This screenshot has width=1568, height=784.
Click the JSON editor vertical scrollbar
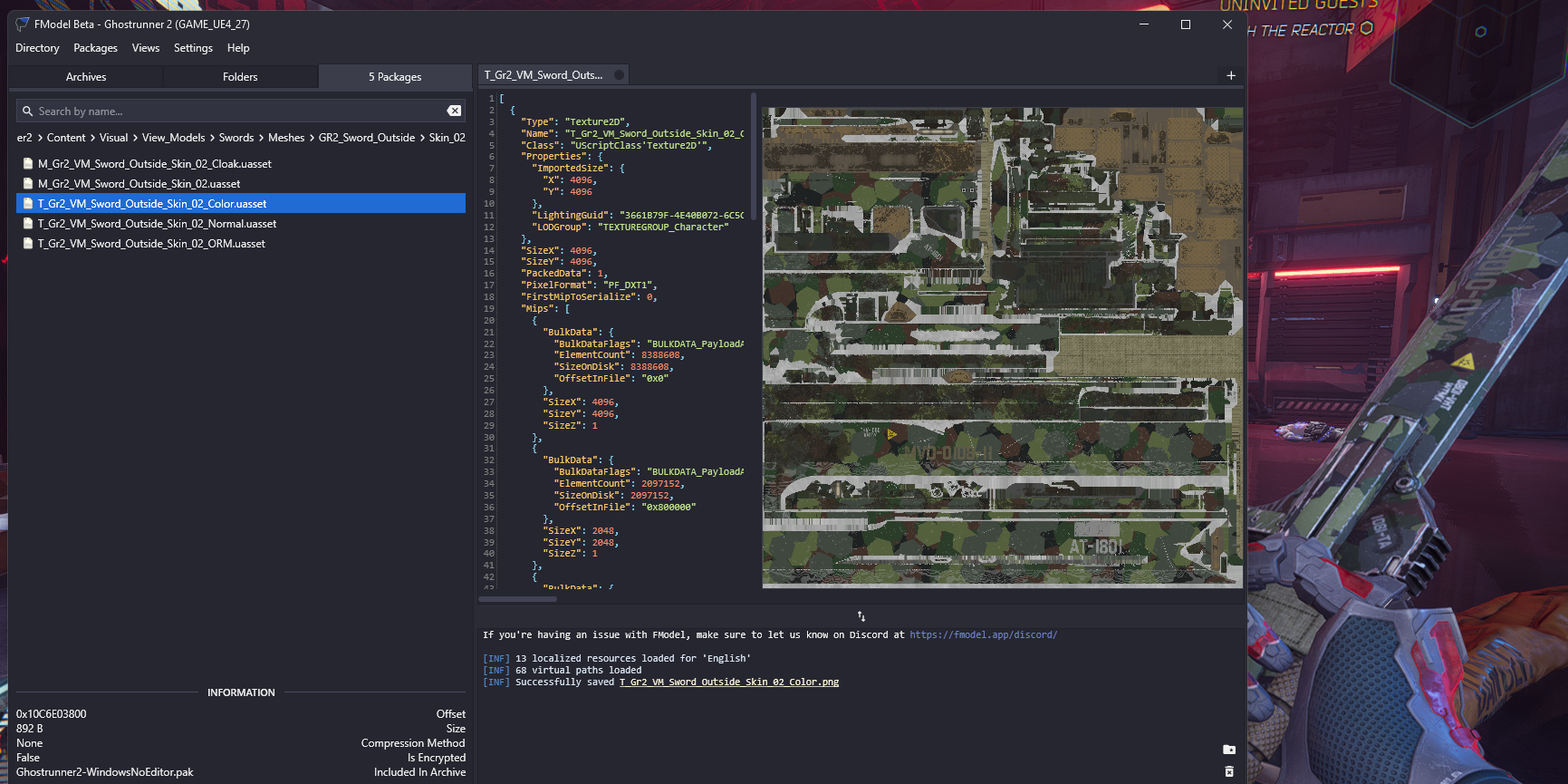click(x=753, y=156)
